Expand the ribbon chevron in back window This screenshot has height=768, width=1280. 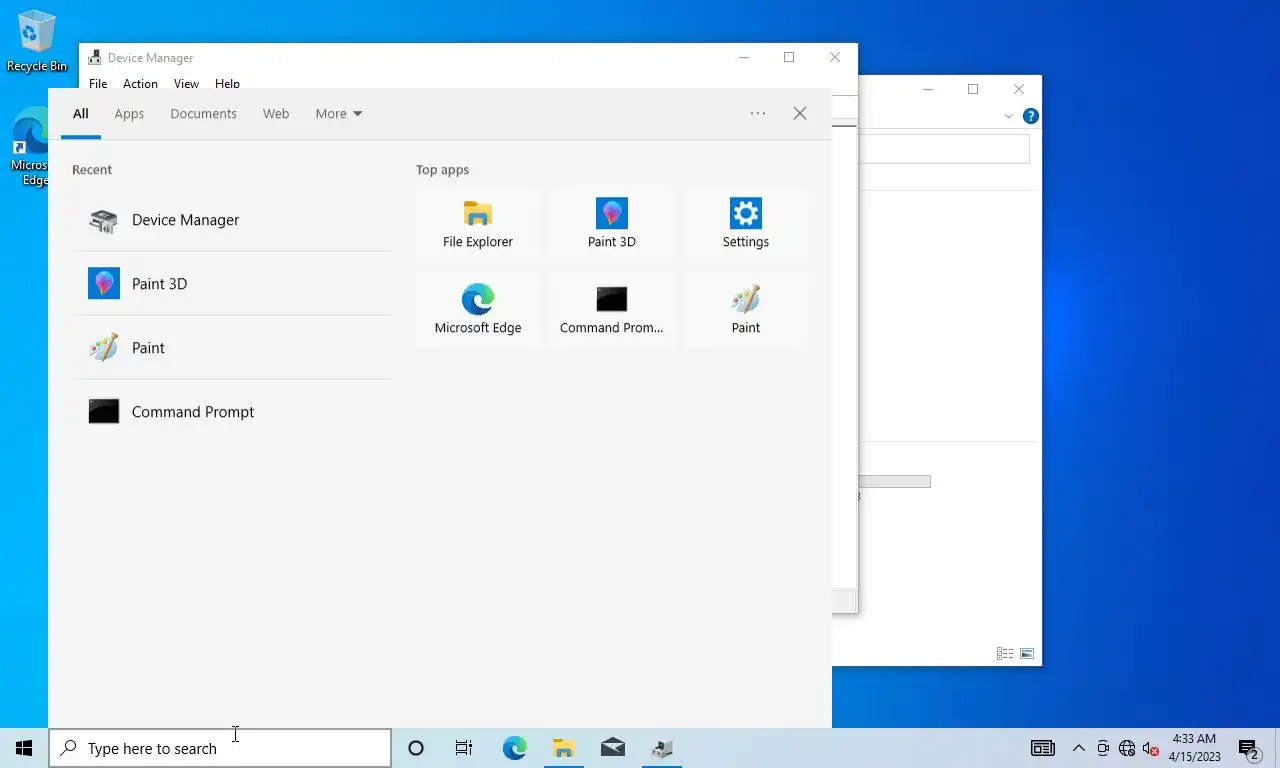tap(1009, 116)
